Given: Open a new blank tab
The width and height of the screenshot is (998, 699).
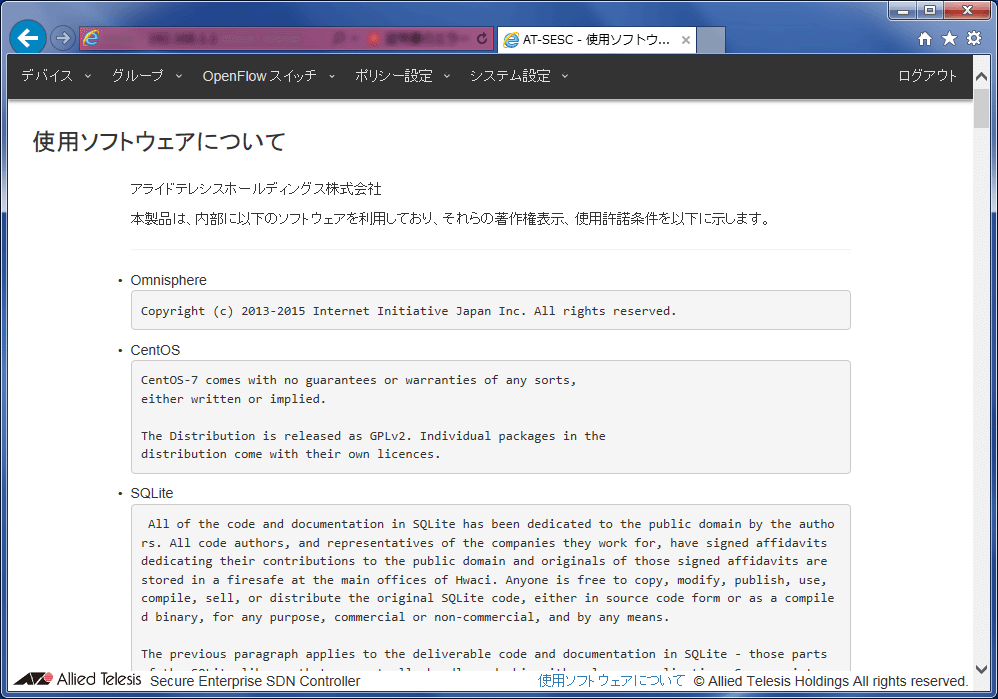Looking at the screenshot, I should 711,40.
